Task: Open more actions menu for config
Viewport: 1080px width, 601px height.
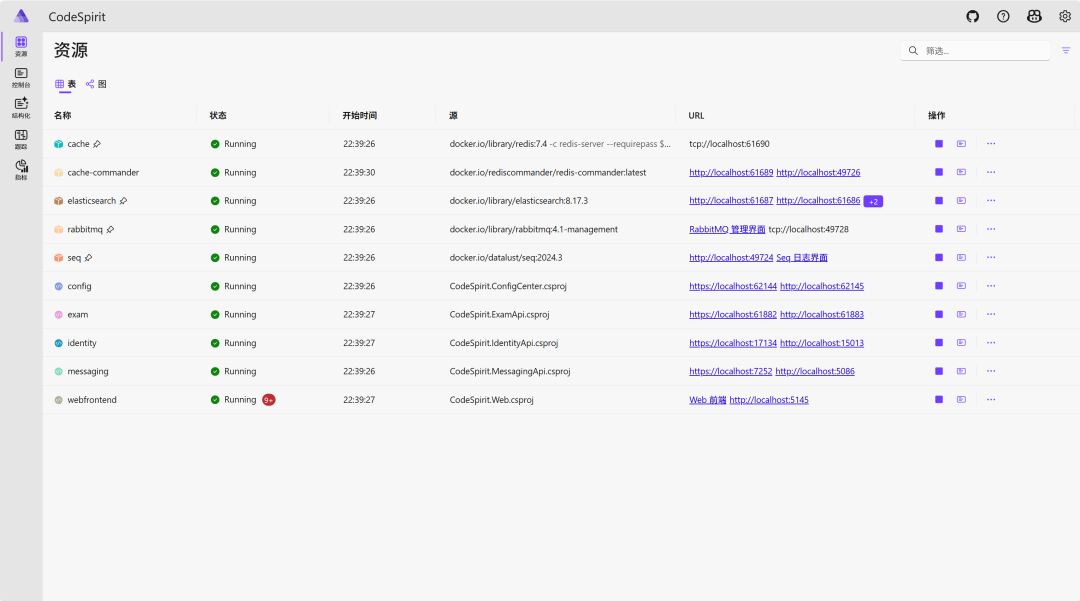Action: [x=991, y=286]
